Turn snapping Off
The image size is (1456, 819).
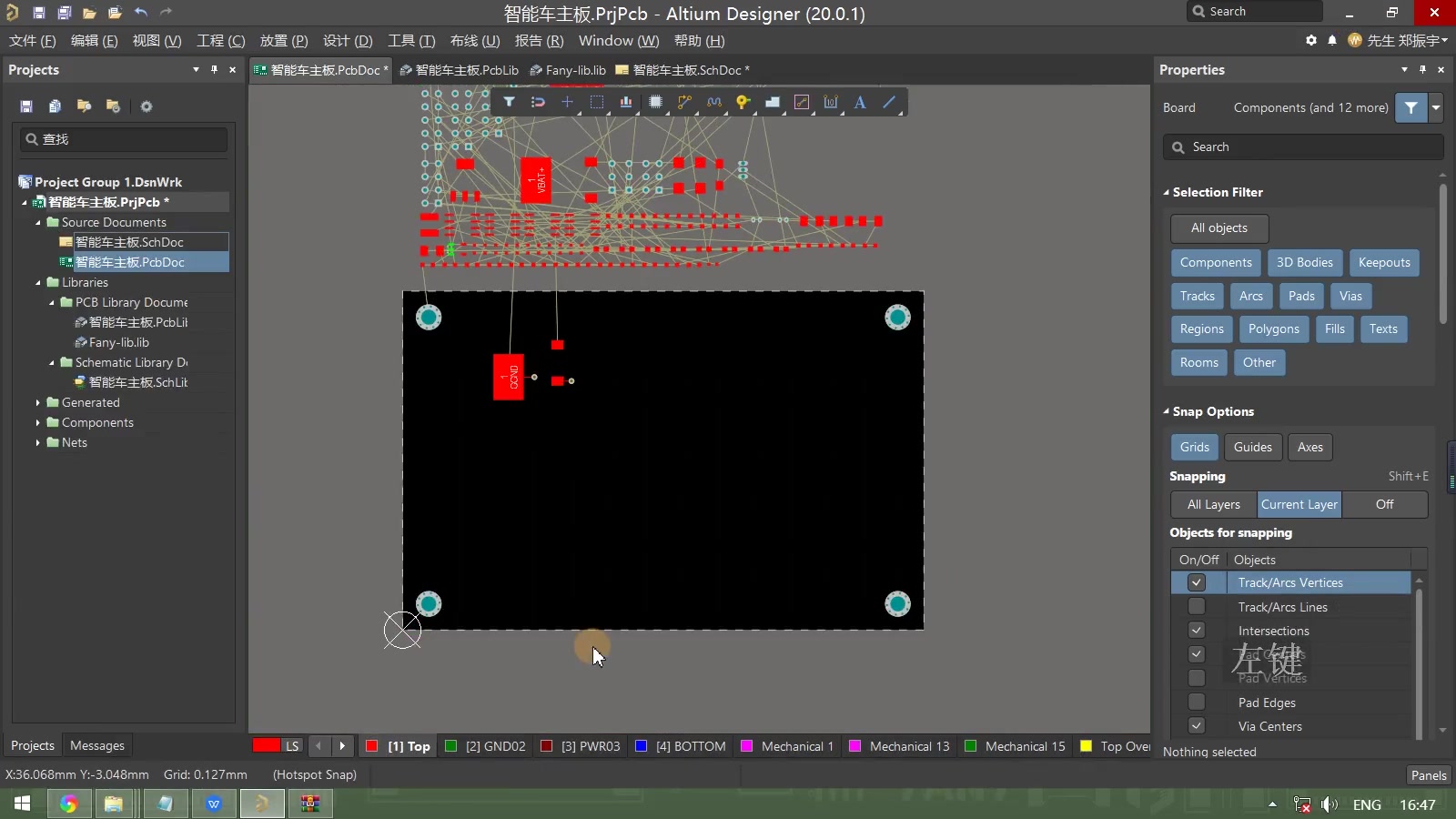pyautogui.click(x=1384, y=504)
